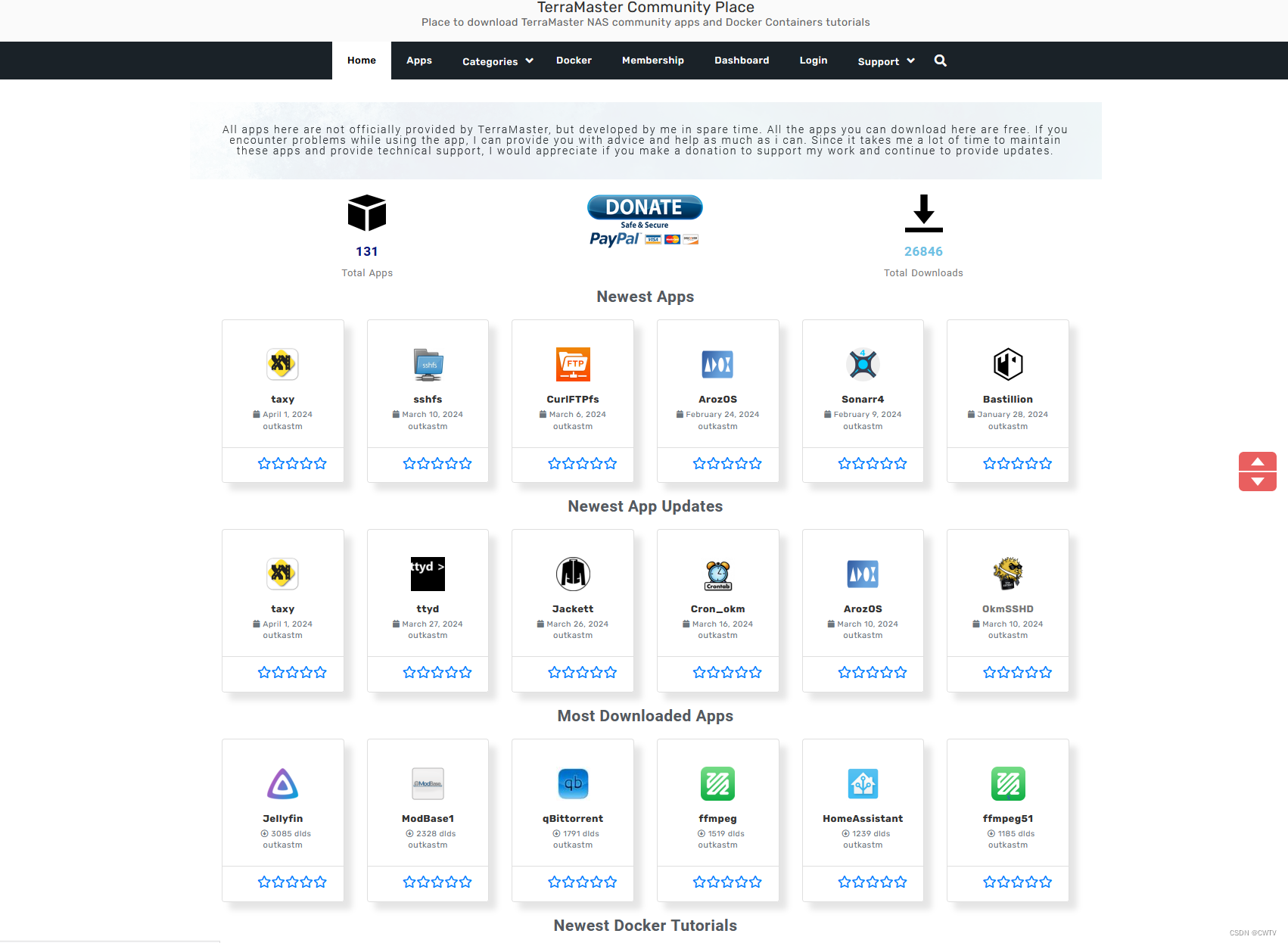Open the Login menu item
The width and height of the screenshot is (1288, 943).
click(x=814, y=61)
